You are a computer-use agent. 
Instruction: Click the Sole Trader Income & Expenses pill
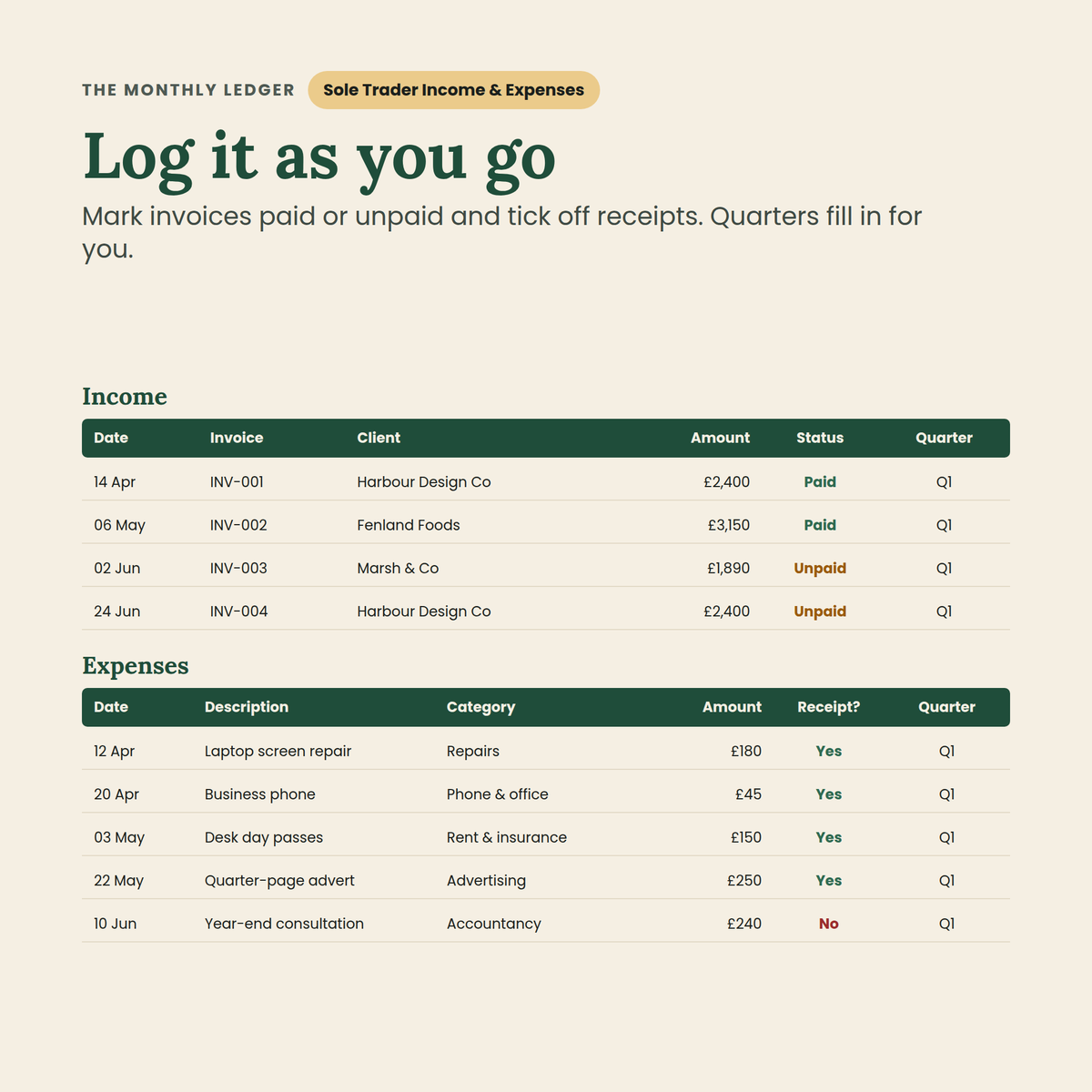(453, 90)
